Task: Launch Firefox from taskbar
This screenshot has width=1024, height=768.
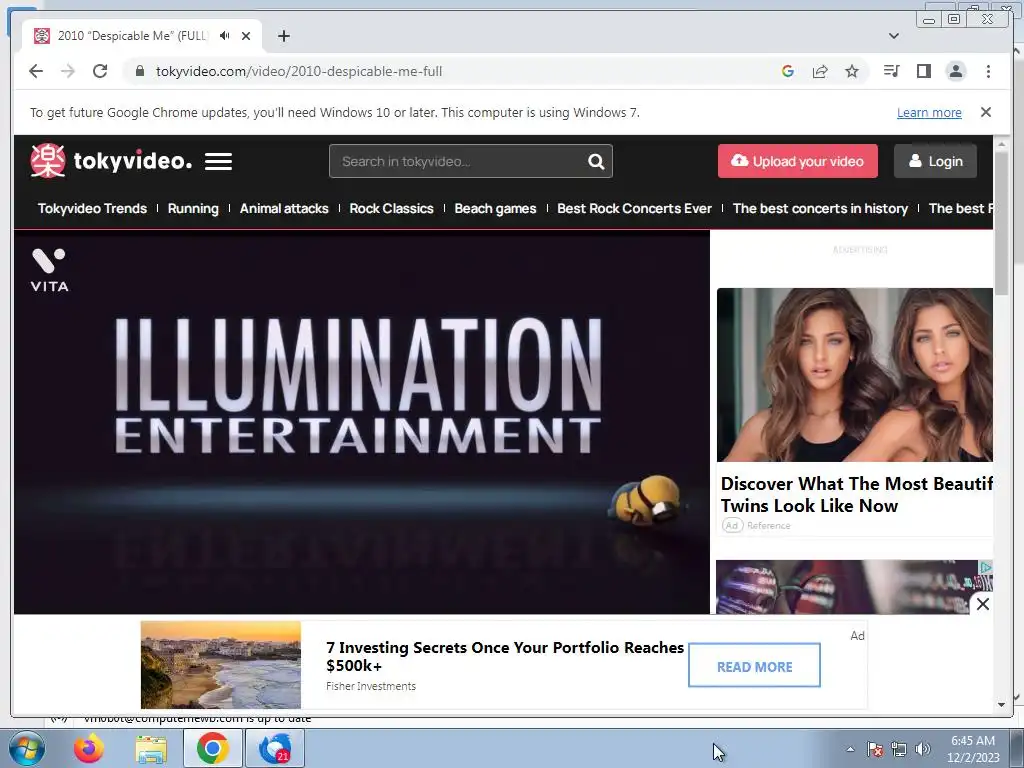Action: (x=89, y=749)
